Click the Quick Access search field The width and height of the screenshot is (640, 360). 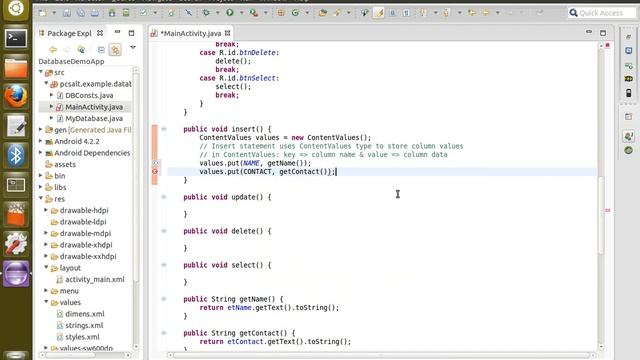pyautogui.click(x=602, y=13)
